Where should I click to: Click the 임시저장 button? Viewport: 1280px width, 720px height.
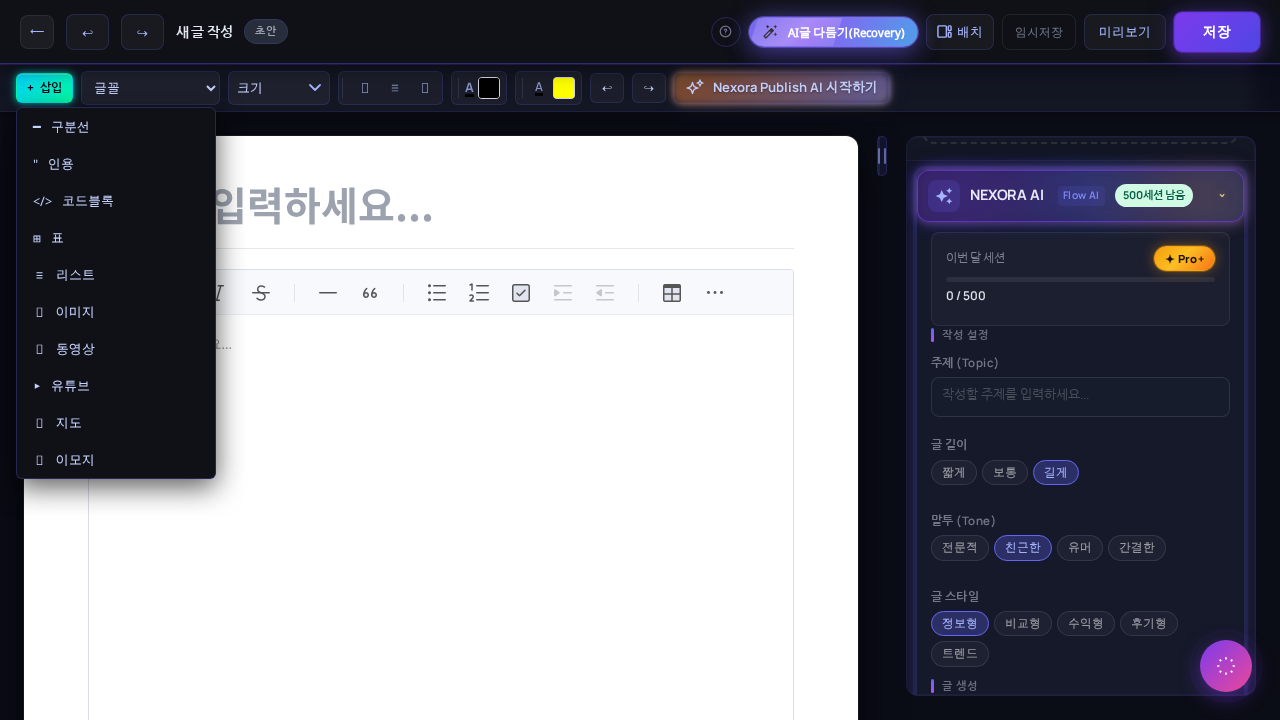[x=1039, y=32]
